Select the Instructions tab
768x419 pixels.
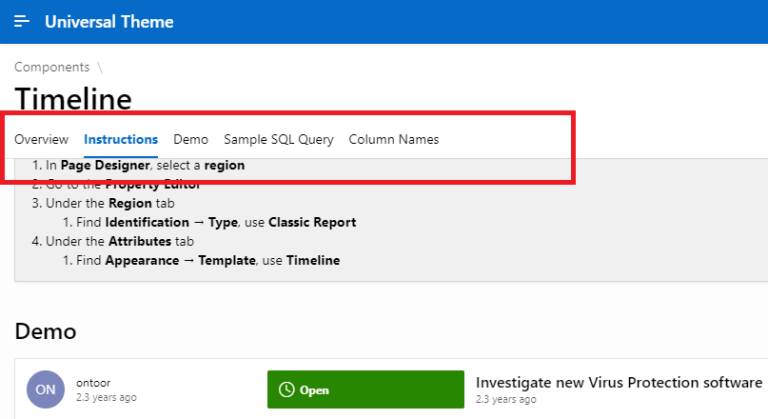tap(121, 140)
